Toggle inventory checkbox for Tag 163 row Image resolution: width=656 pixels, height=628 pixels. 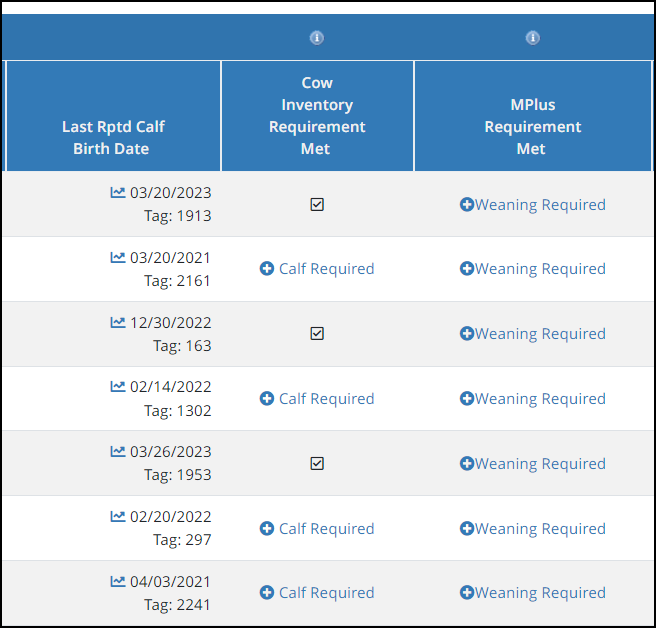[x=317, y=333]
